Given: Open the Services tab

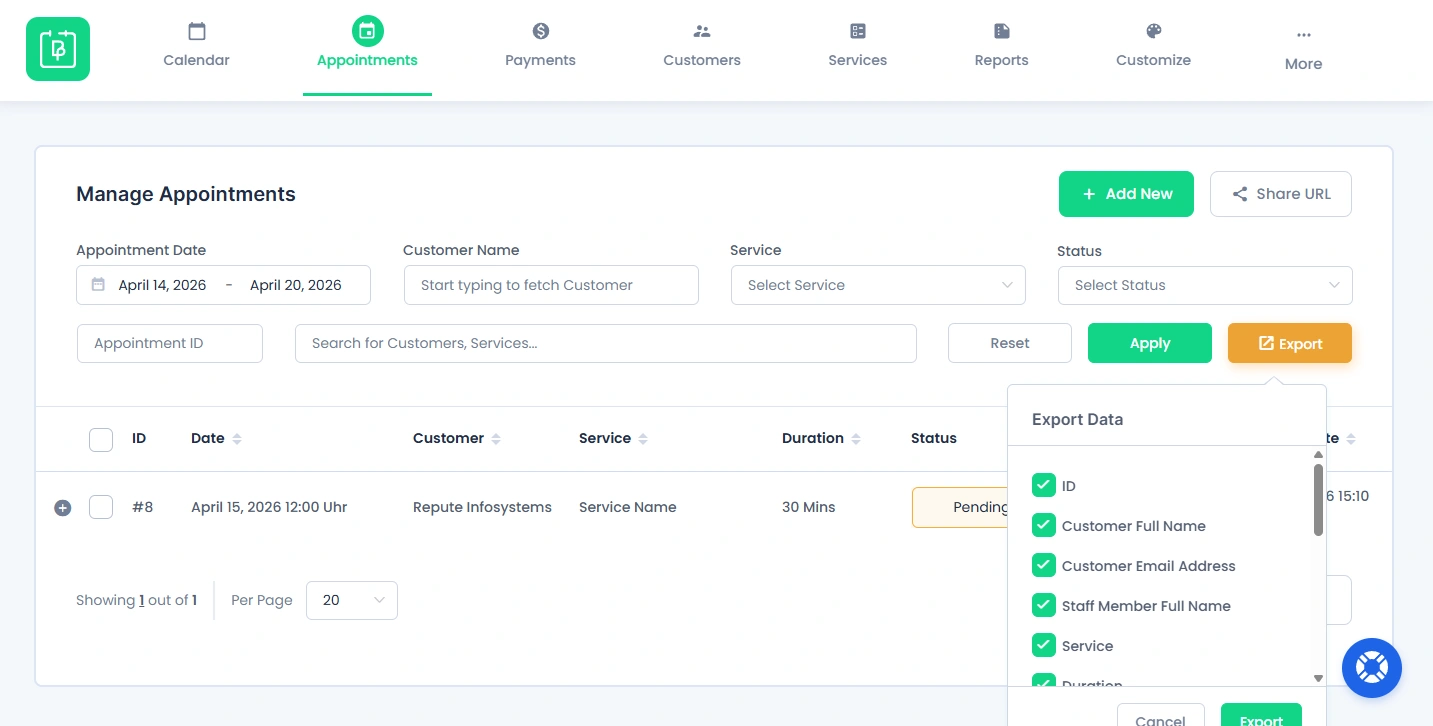Looking at the screenshot, I should point(858,47).
